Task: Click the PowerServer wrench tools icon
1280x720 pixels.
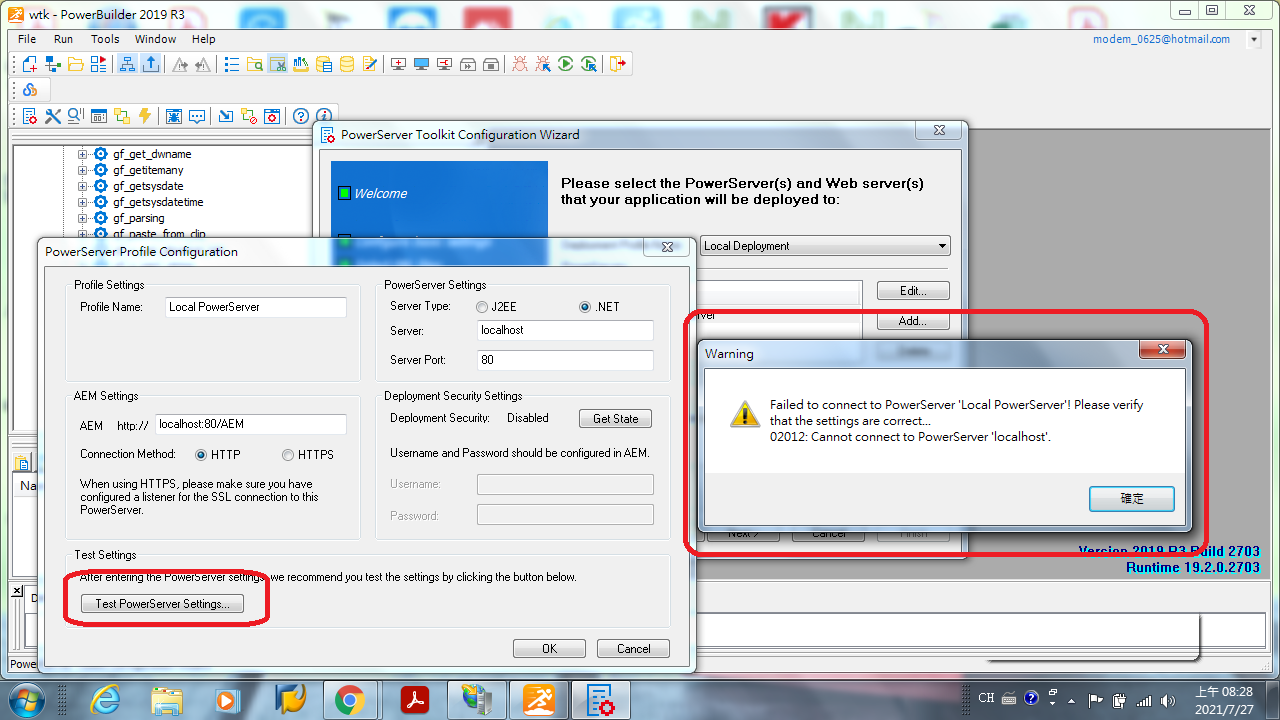Action: 53,116
